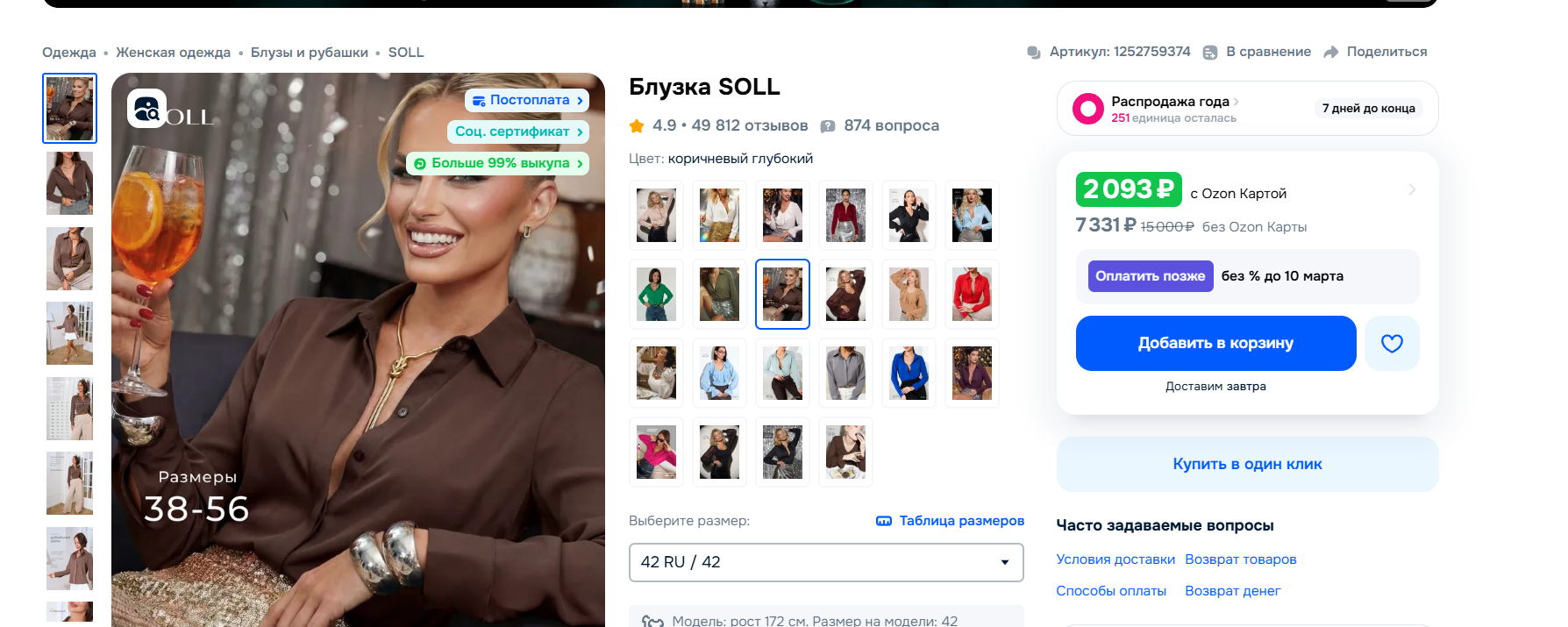Select the highlighted first gallery thumbnail with cocktail
The width and height of the screenshot is (1568, 627).
point(69,109)
